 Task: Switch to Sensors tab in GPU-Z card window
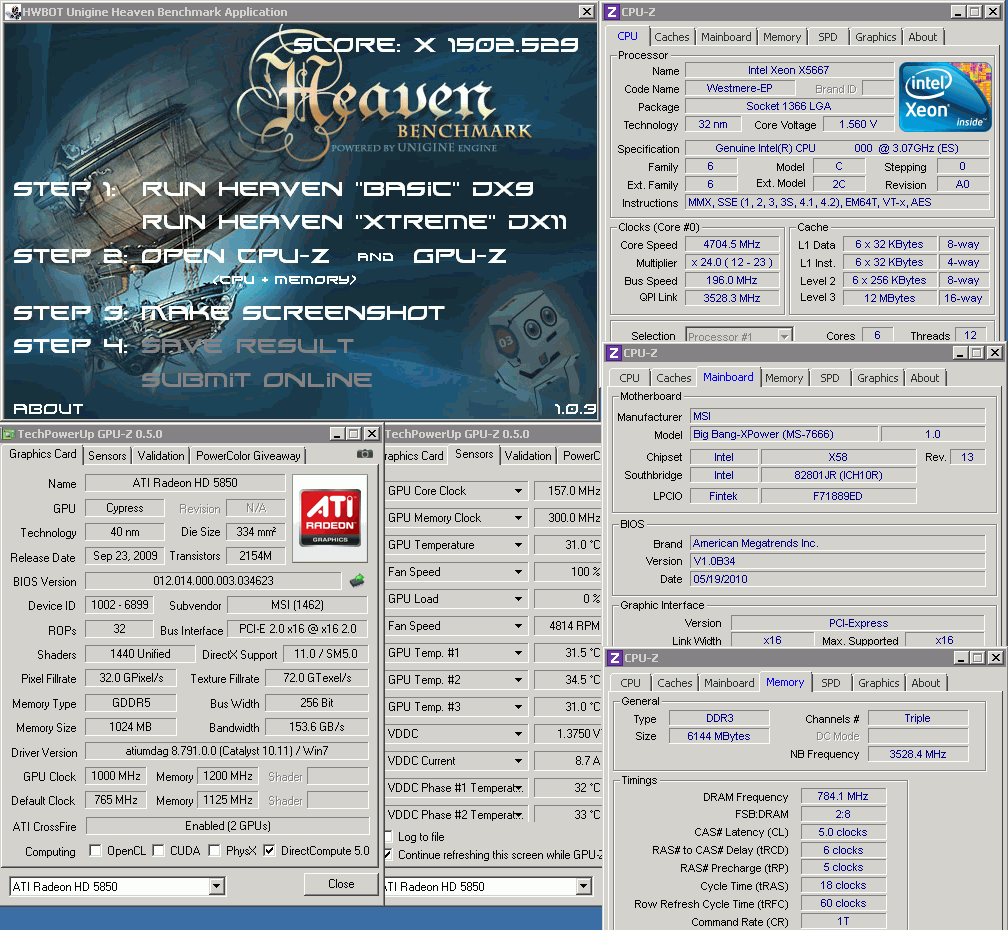tap(107, 456)
